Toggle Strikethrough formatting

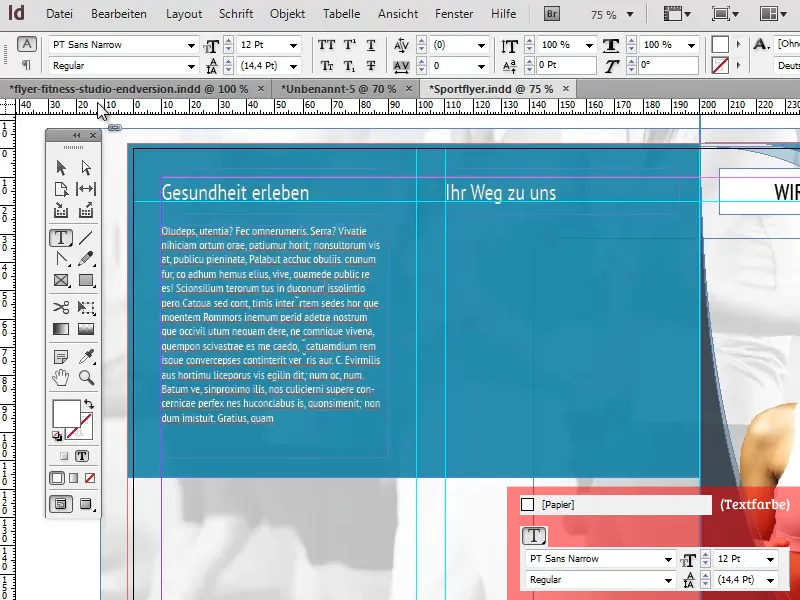point(371,65)
